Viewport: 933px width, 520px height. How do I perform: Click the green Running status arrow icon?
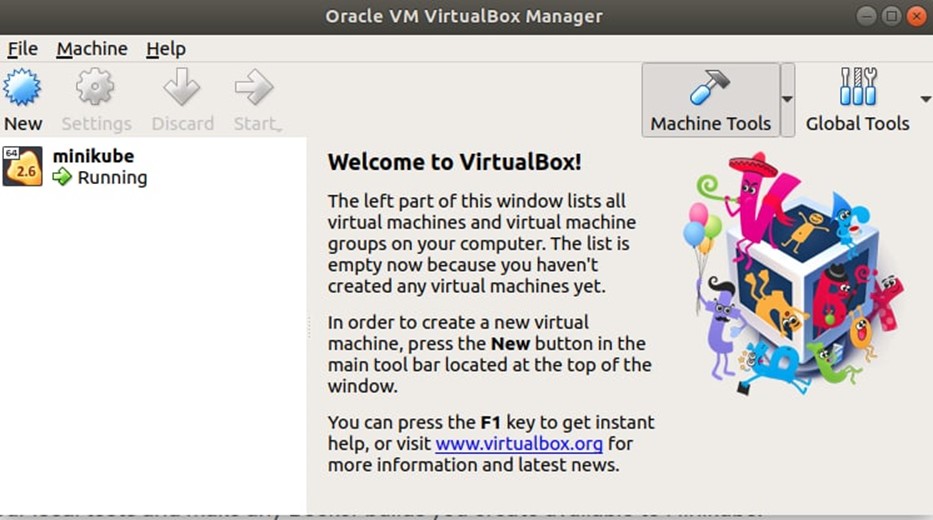tap(62, 177)
